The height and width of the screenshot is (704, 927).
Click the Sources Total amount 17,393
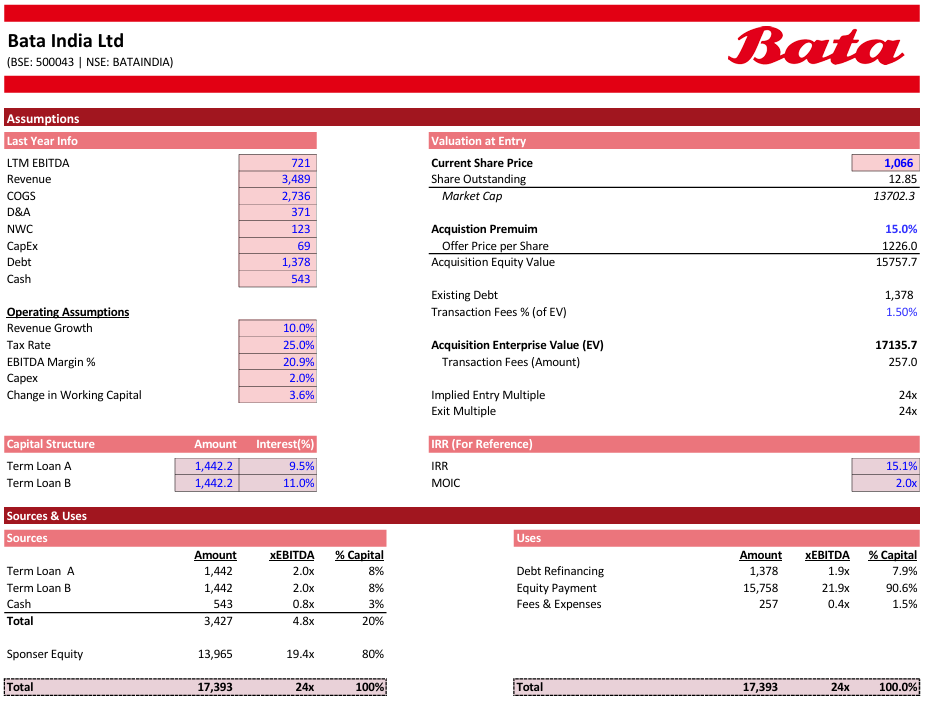pos(215,687)
